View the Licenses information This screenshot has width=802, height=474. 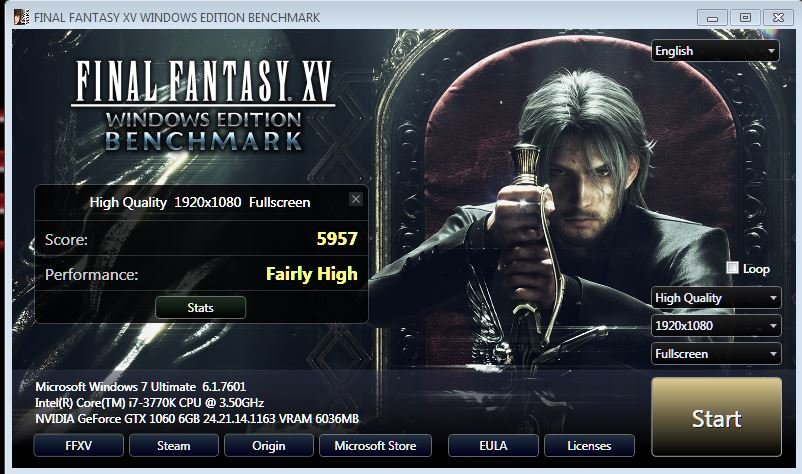[x=589, y=445]
